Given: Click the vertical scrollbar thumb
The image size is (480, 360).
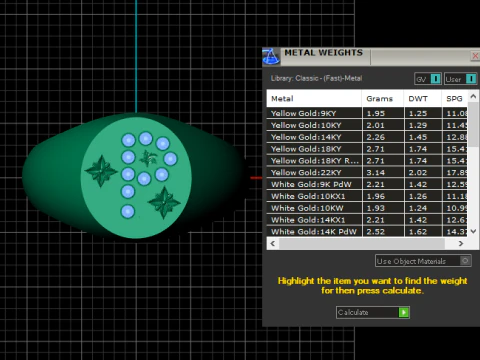Looking at the screenshot, I should tap(473, 124).
